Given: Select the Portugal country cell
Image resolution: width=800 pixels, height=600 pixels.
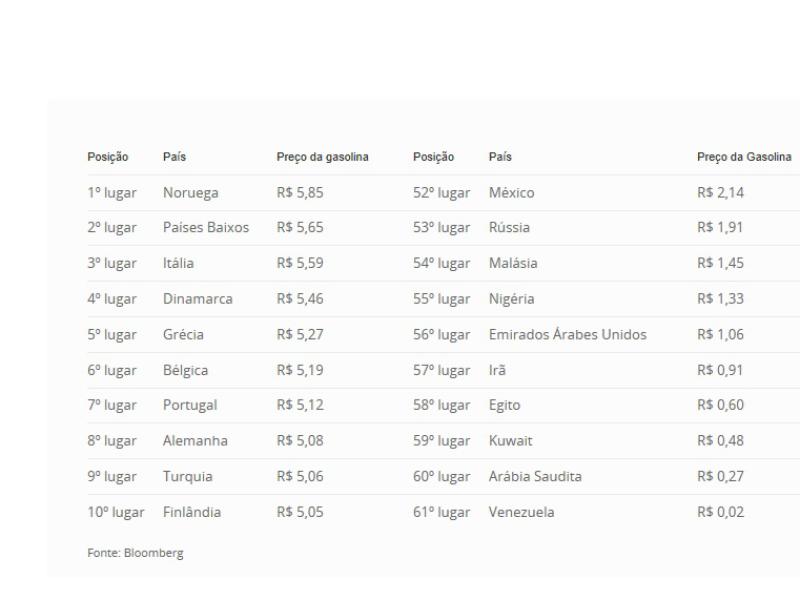Looking at the screenshot, I should (190, 406).
